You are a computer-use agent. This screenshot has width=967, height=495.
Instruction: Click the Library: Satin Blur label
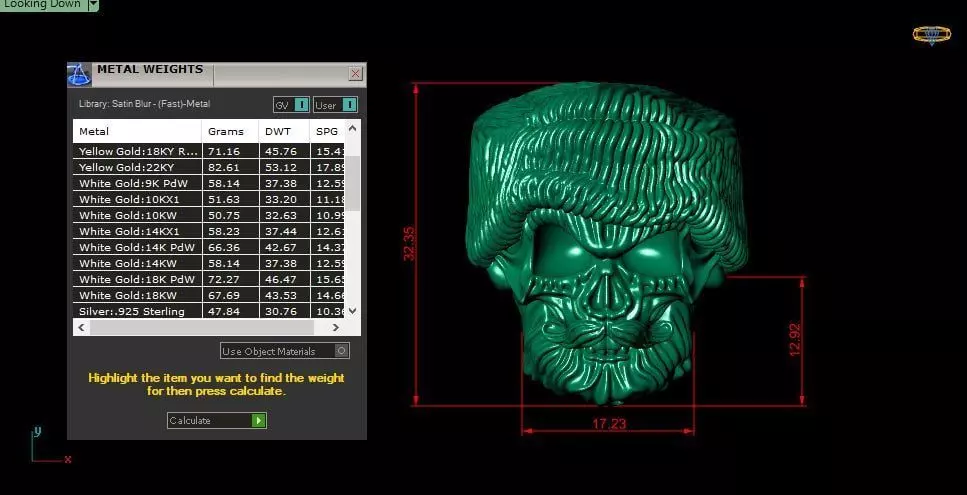[144, 104]
